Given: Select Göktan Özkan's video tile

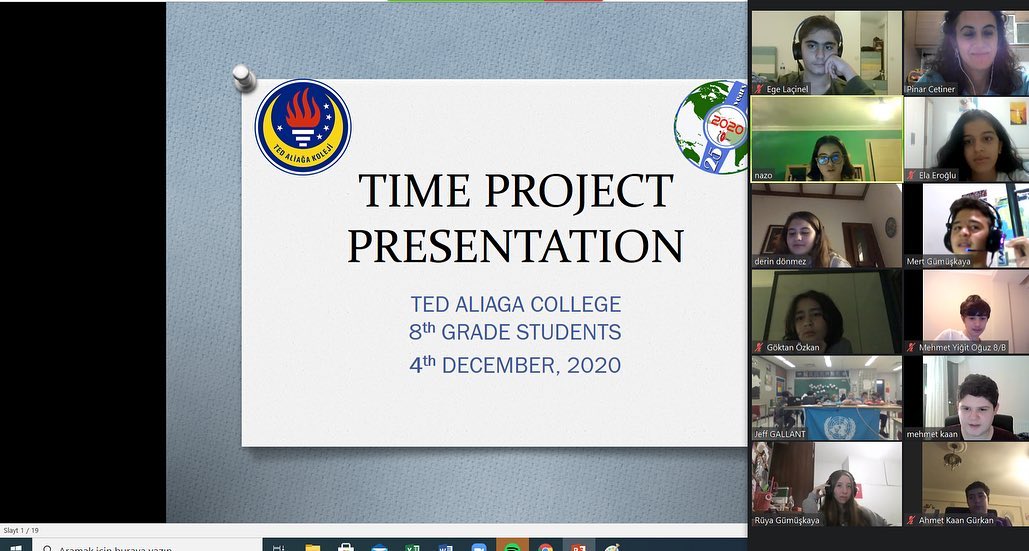Looking at the screenshot, I should (x=827, y=312).
